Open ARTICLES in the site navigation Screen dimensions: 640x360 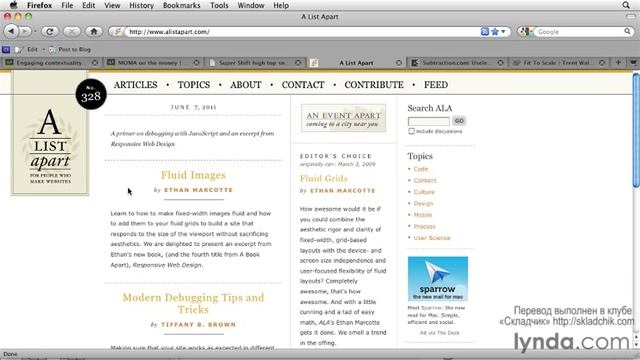coord(136,85)
